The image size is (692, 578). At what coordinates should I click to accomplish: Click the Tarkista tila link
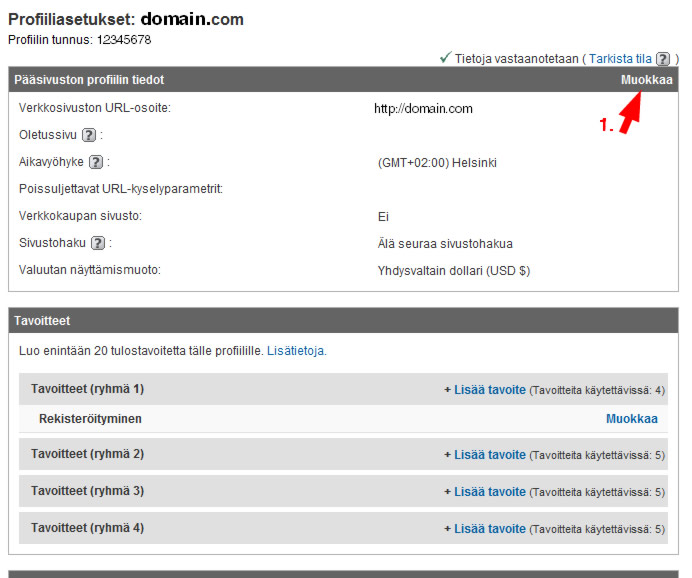point(620,59)
